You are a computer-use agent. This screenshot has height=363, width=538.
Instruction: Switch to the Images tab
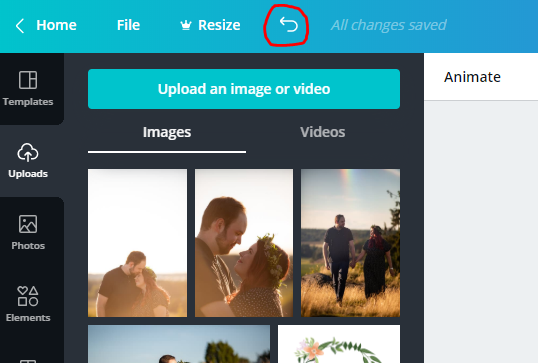click(x=167, y=132)
